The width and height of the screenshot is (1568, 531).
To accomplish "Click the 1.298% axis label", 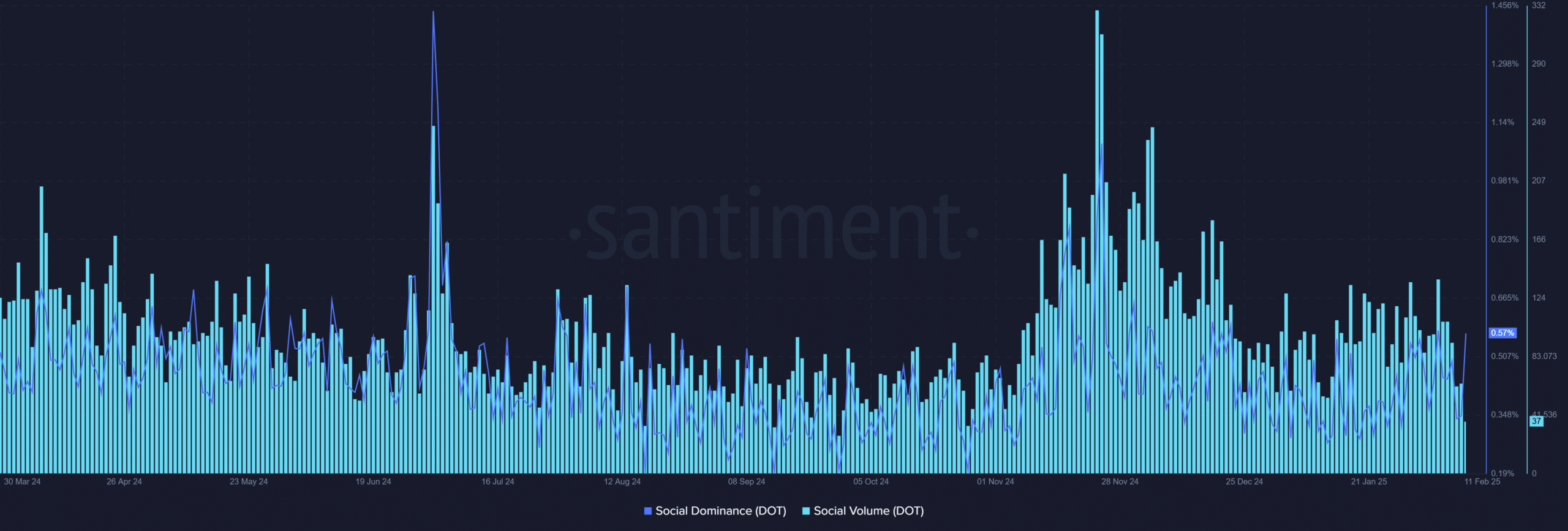I will click(1505, 64).
